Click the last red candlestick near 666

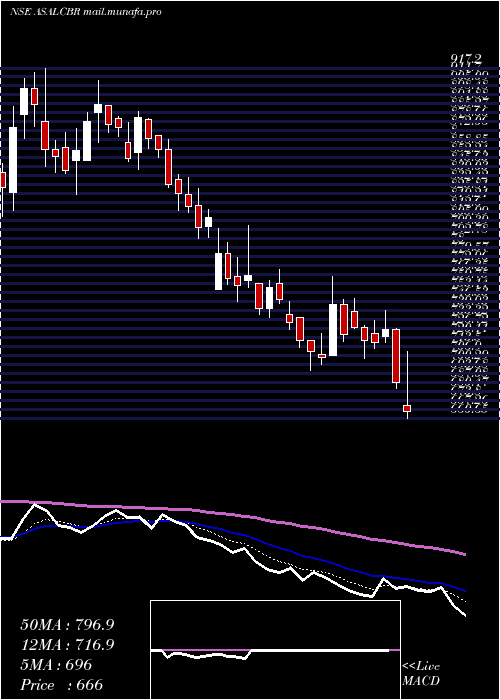coord(407,408)
